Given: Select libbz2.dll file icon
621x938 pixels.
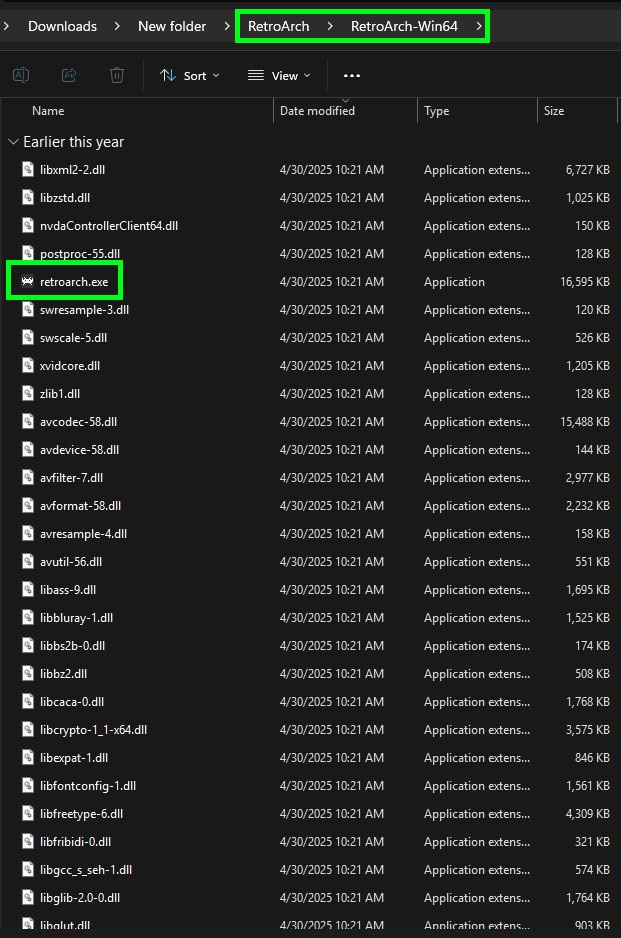Looking at the screenshot, I should click(x=28, y=674).
